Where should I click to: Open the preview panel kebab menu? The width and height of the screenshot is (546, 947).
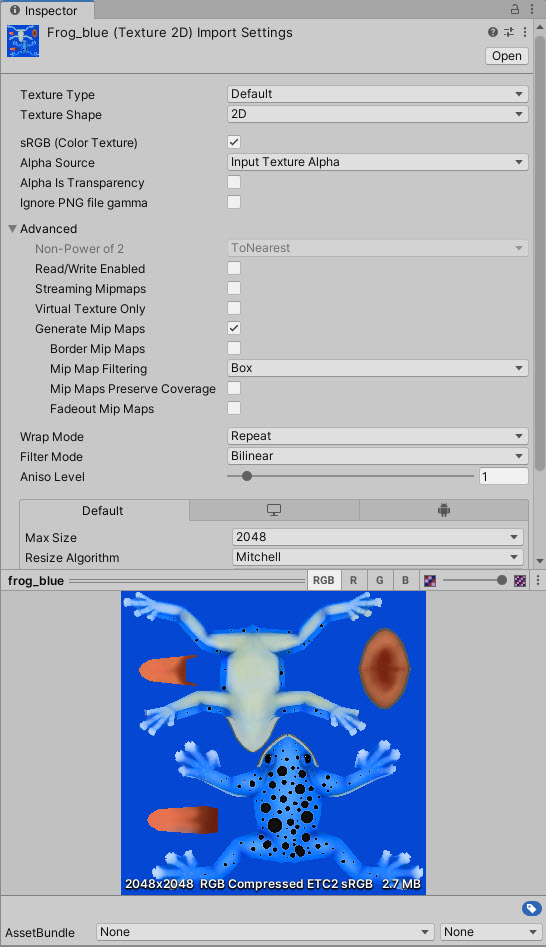[538, 580]
